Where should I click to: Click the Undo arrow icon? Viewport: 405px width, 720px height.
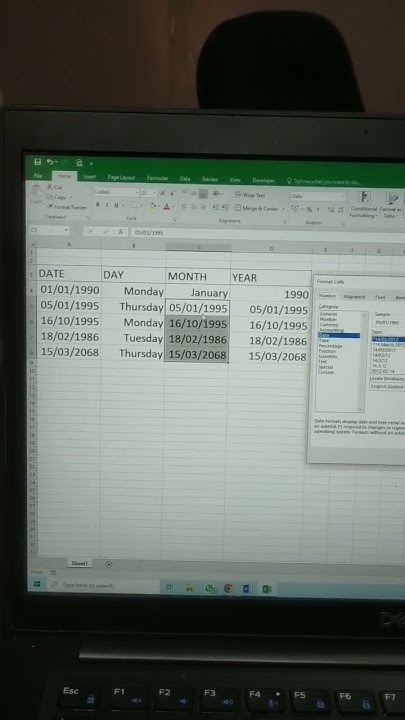pos(49,162)
